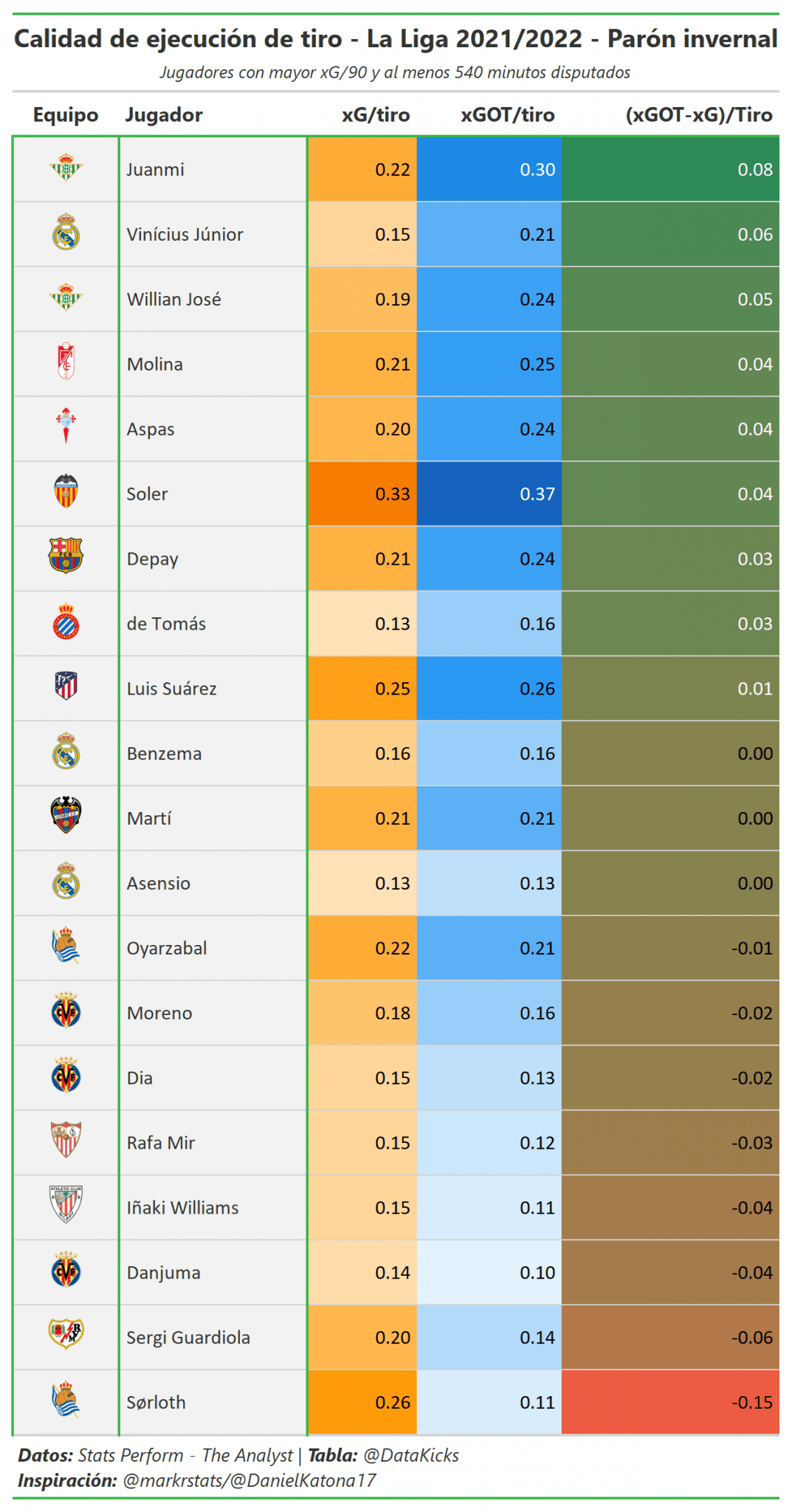
Task: Select the FC Barcelona crest beside Depay
Action: (x=66, y=556)
